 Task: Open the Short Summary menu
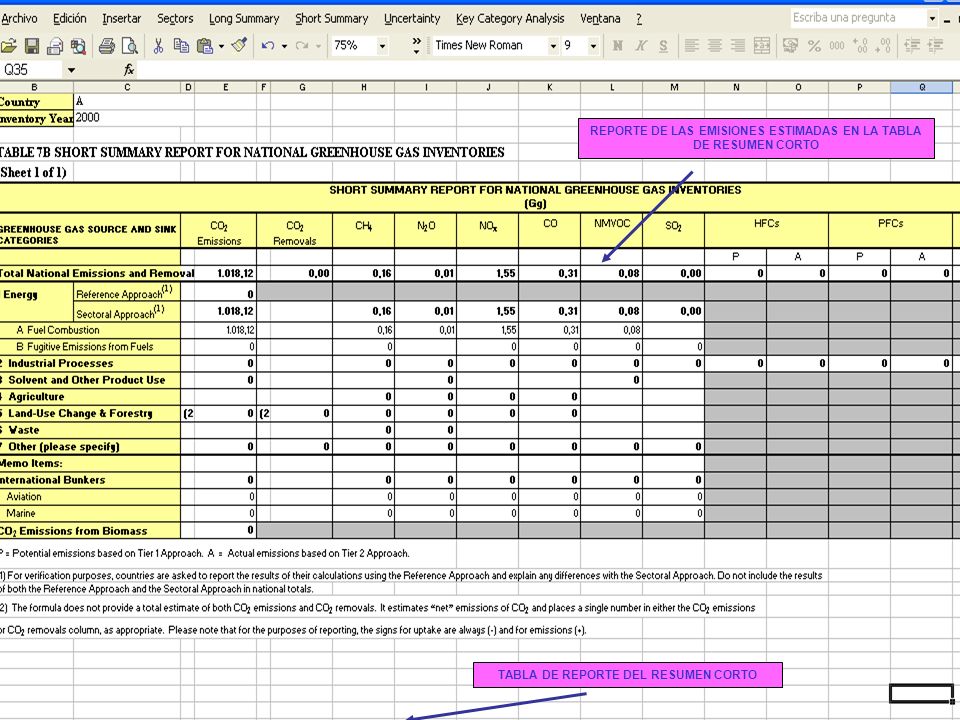332,18
